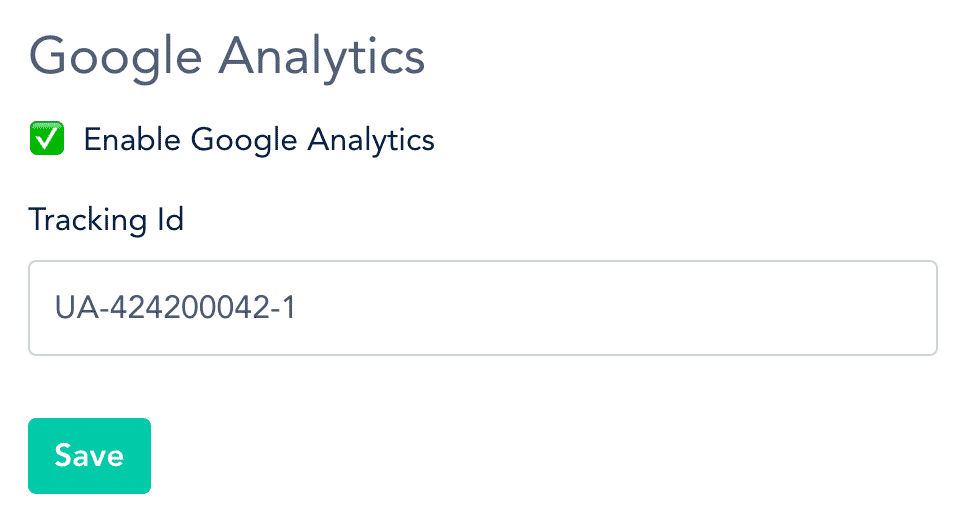Image resolution: width=964 pixels, height=524 pixels.
Task: Click the word Tracking above the text box
Action: pyautogui.click(x=87, y=220)
